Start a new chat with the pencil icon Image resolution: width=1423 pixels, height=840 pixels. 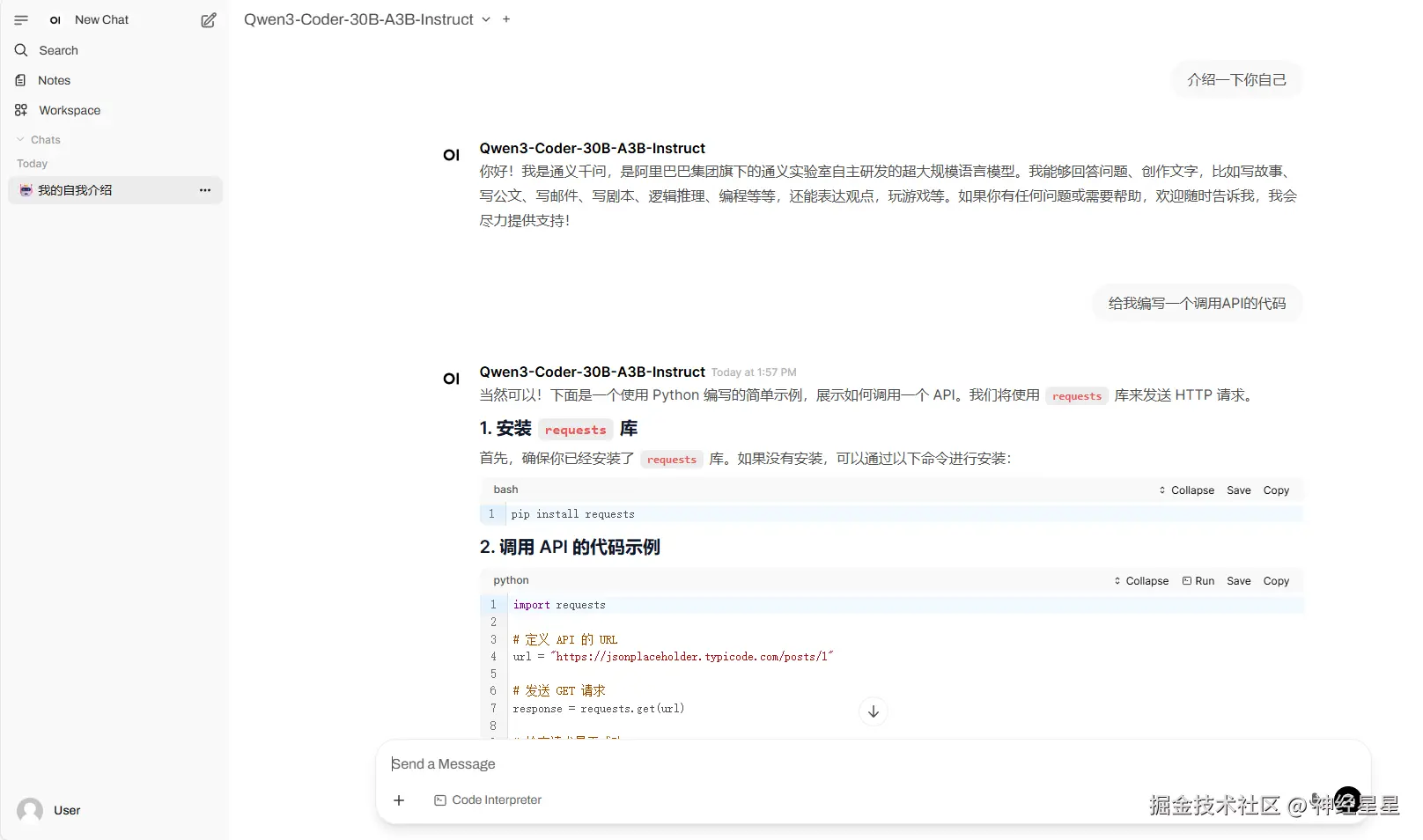tap(209, 19)
